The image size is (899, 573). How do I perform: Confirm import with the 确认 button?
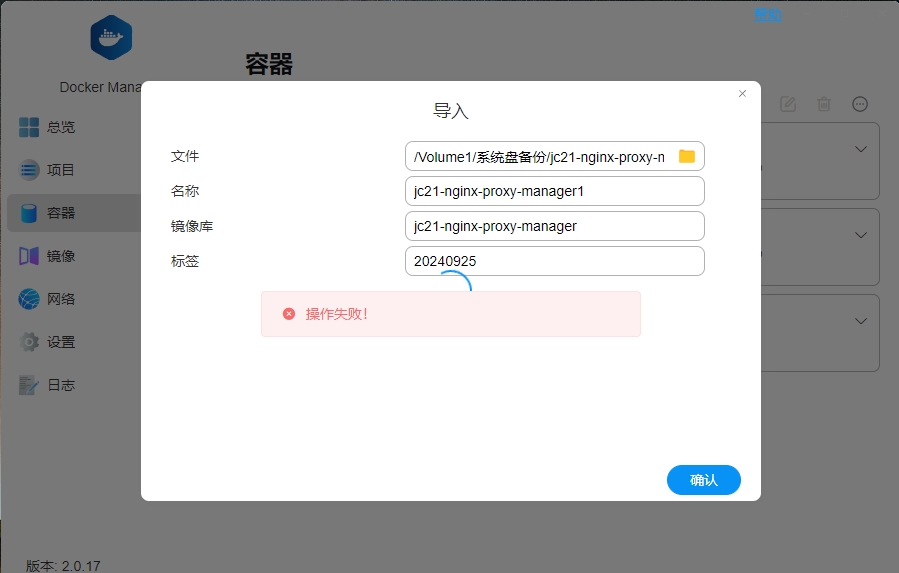(x=703, y=480)
